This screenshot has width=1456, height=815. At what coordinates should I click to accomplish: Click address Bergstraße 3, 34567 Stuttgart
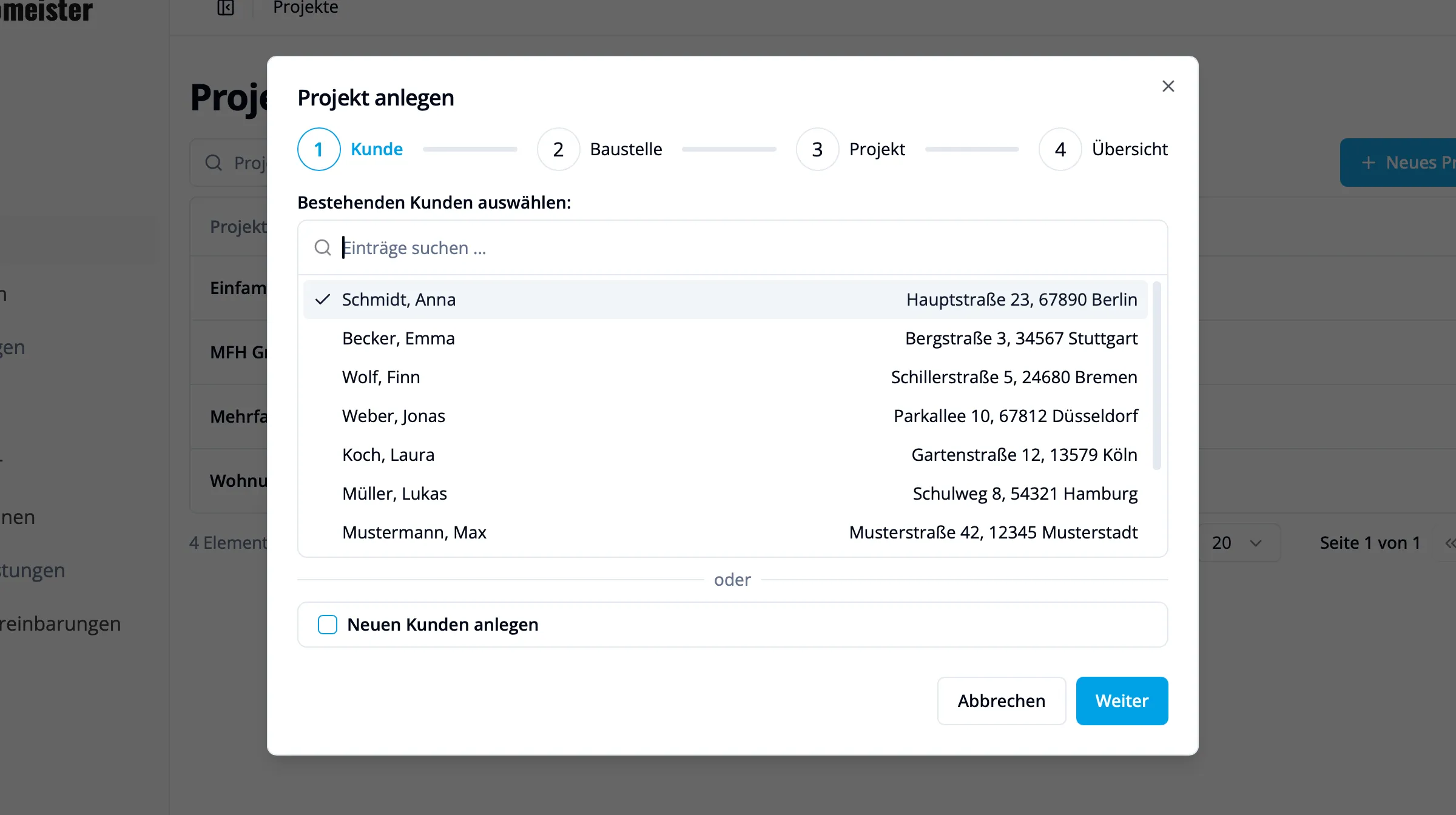(x=1021, y=338)
